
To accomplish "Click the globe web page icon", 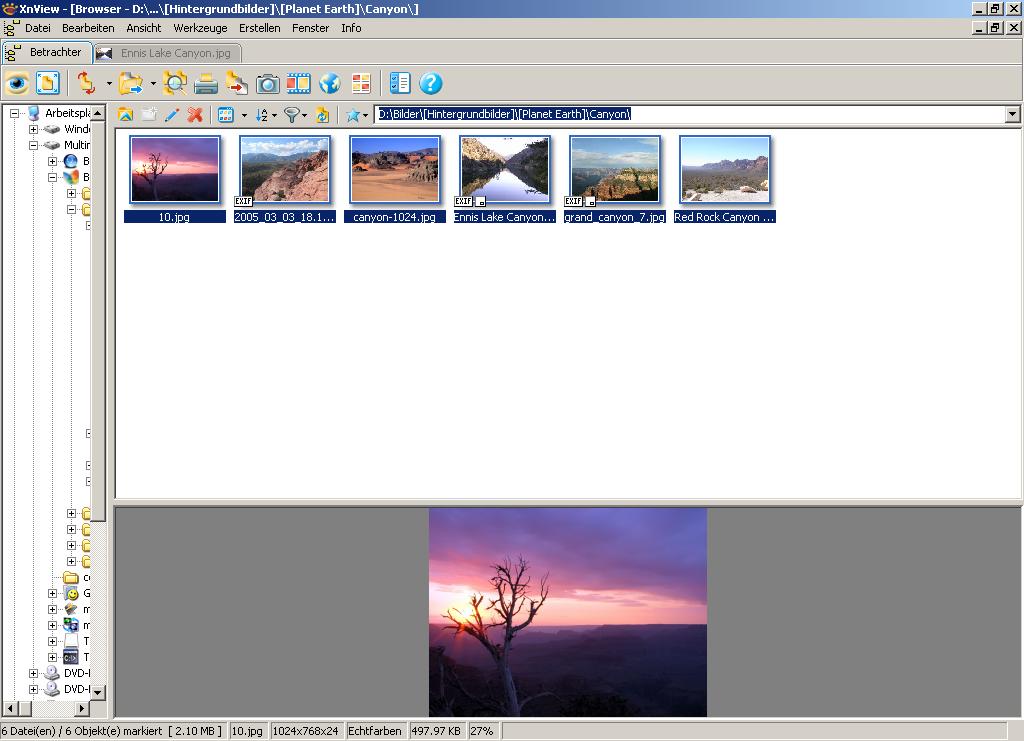I will click(330, 83).
